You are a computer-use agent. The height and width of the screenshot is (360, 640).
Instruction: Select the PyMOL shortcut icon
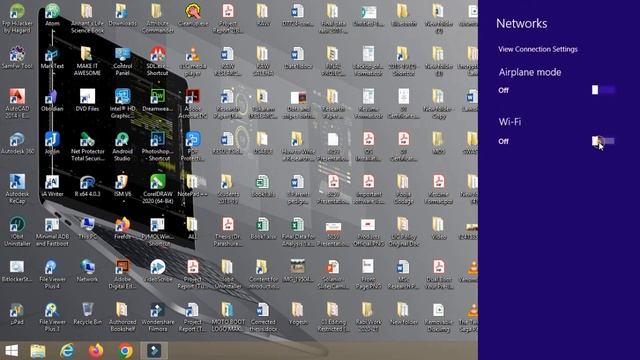pyautogui.click(x=158, y=231)
